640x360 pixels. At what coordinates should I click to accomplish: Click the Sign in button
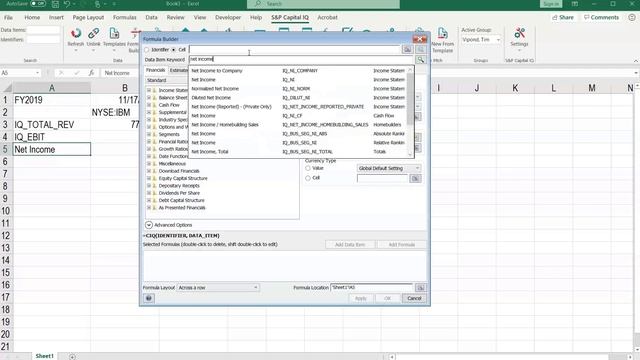(x=551, y=4)
